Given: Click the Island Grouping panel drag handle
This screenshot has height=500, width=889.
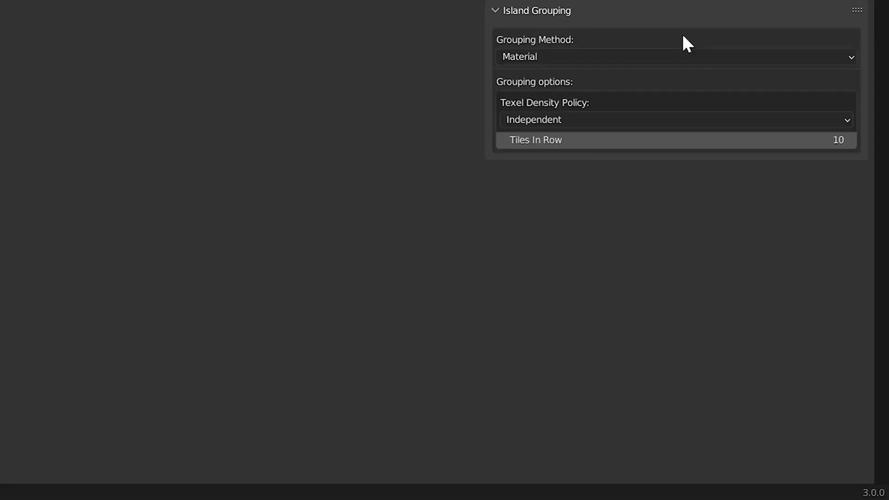Looking at the screenshot, I should (857, 10).
